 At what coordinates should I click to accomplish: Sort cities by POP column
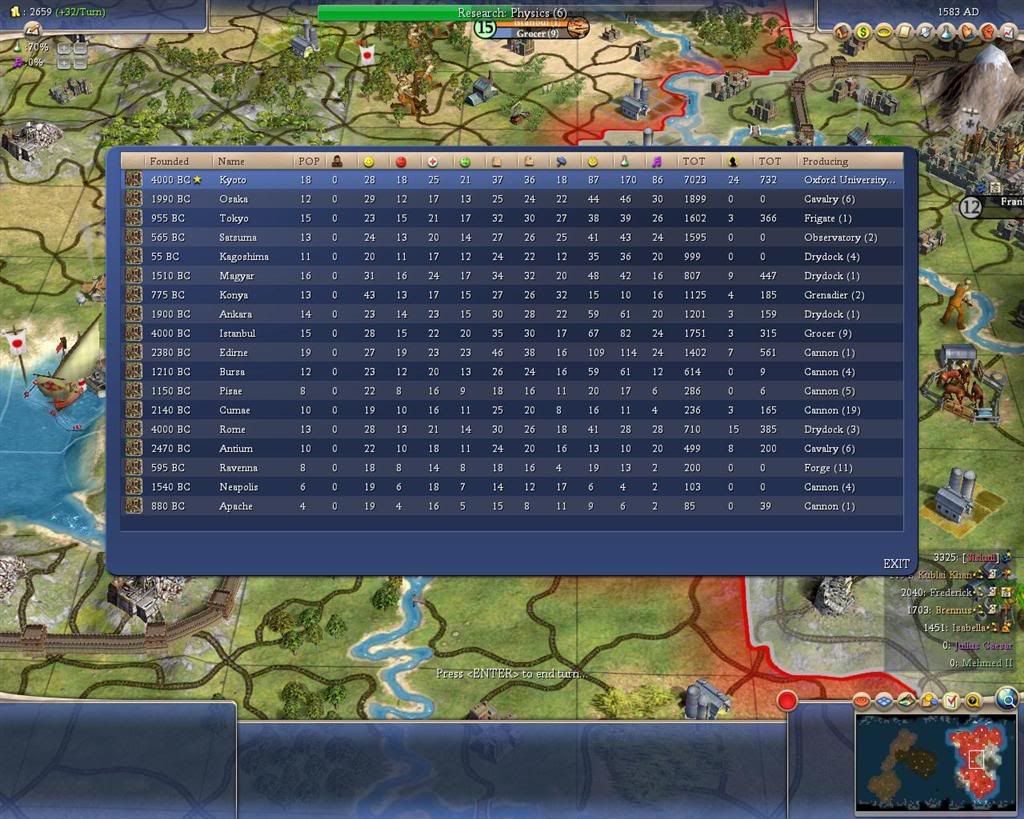click(x=309, y=161)
